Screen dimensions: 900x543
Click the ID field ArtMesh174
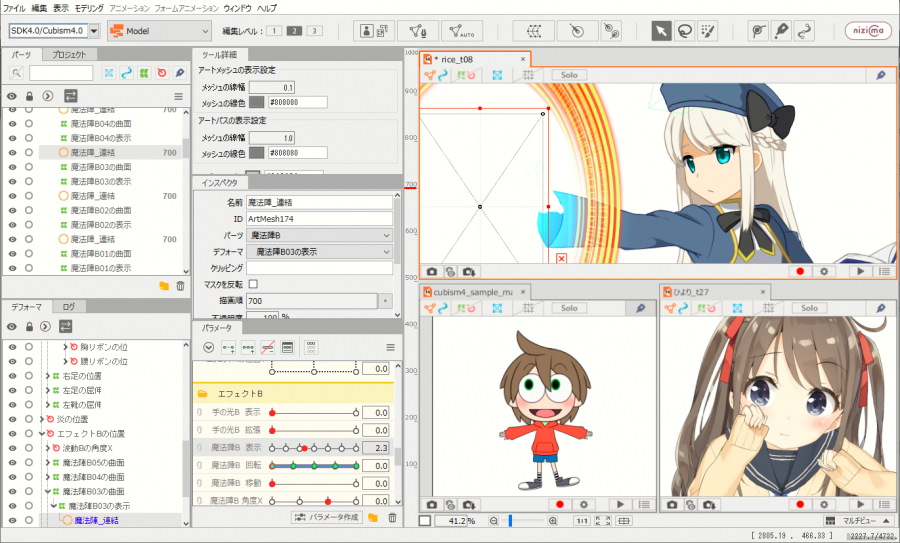pyautogui.click(x=319, y=219)
